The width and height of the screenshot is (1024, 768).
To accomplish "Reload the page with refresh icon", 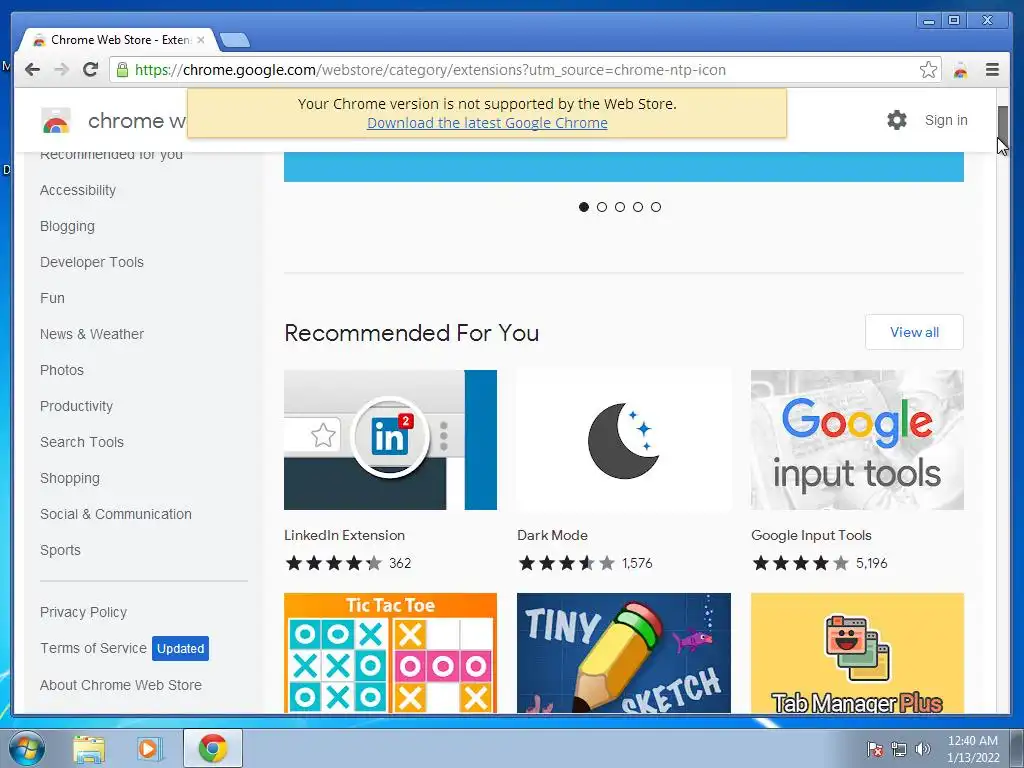I will (90, 70).
